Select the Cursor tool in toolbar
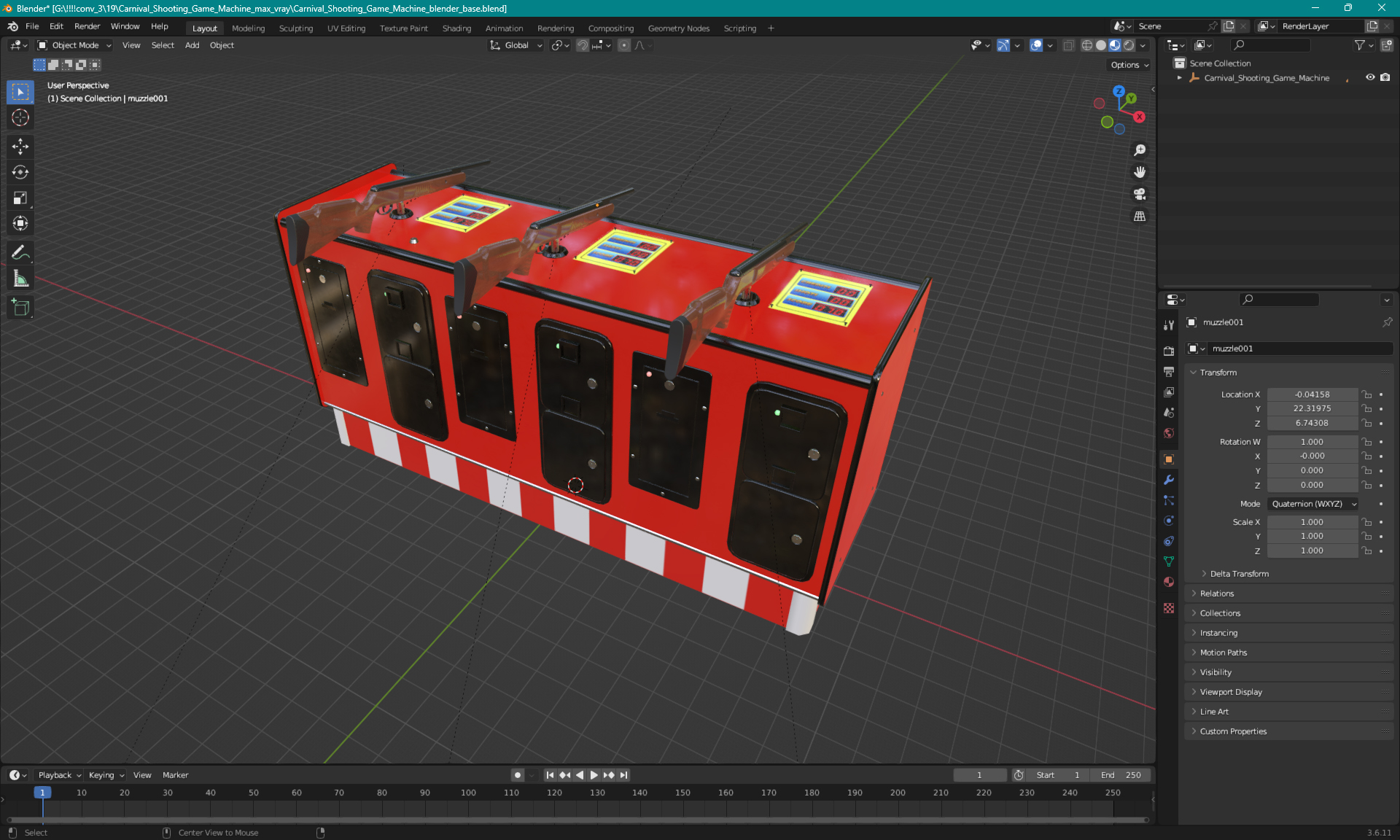The width and height of the screenshot is (1400, 840). [x=20, y=117]
